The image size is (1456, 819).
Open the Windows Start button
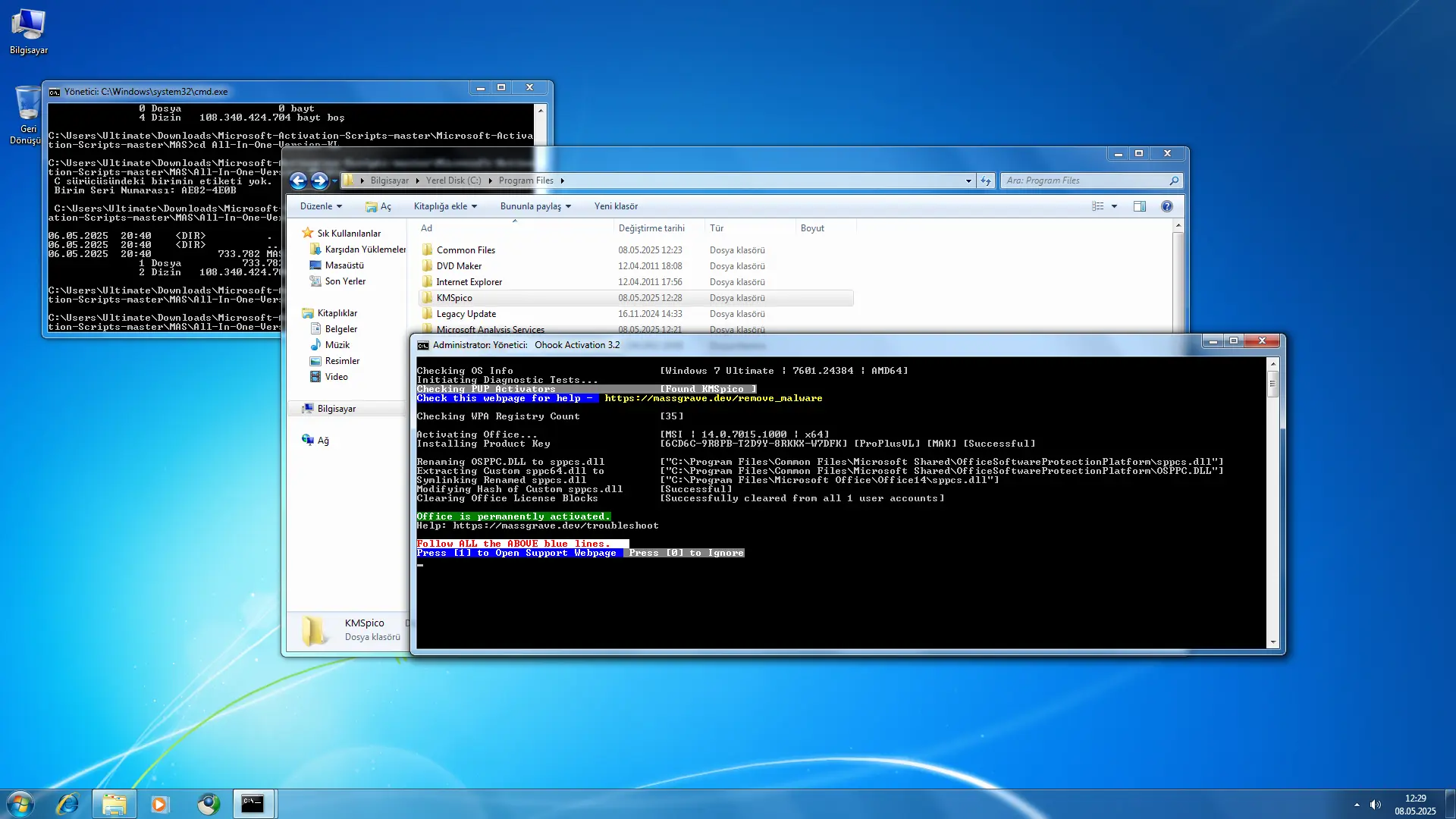(x=20, y=804)
